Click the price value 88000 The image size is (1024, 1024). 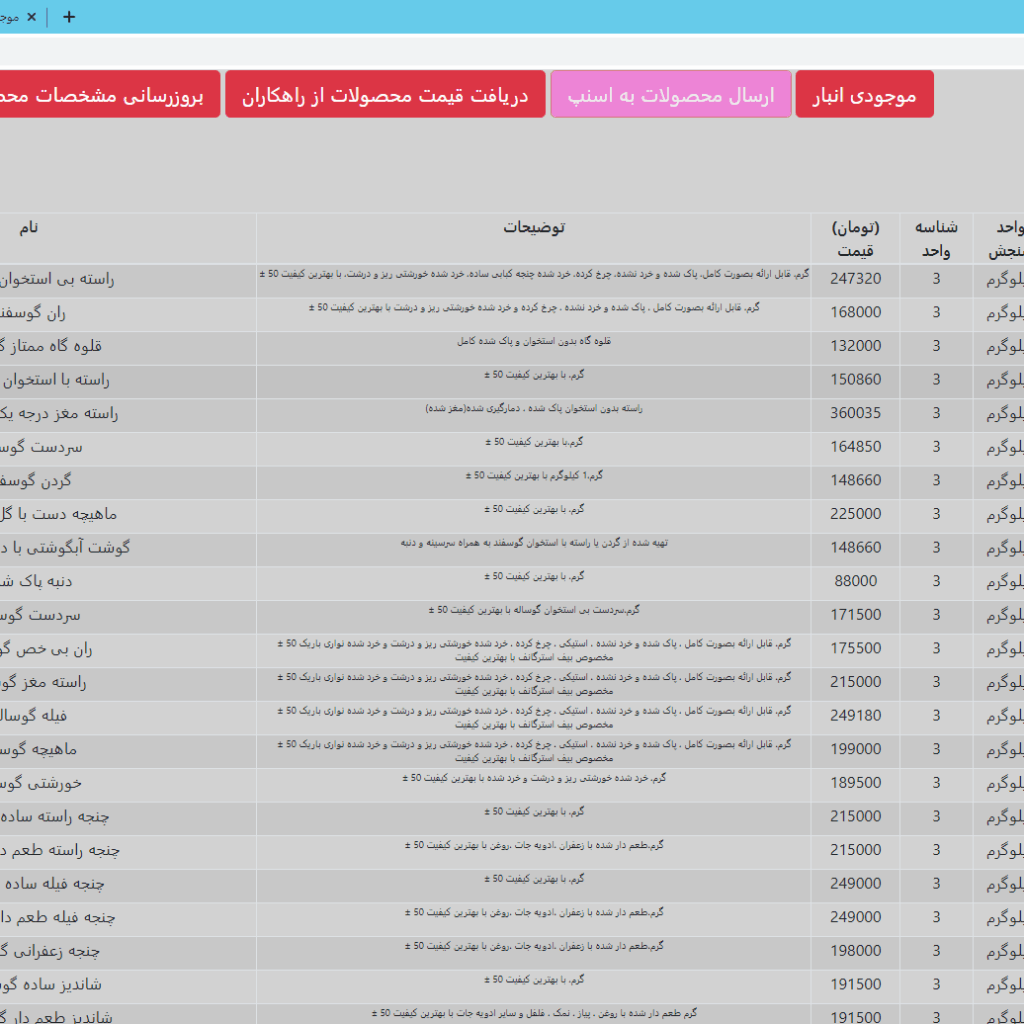click(855, 581)
